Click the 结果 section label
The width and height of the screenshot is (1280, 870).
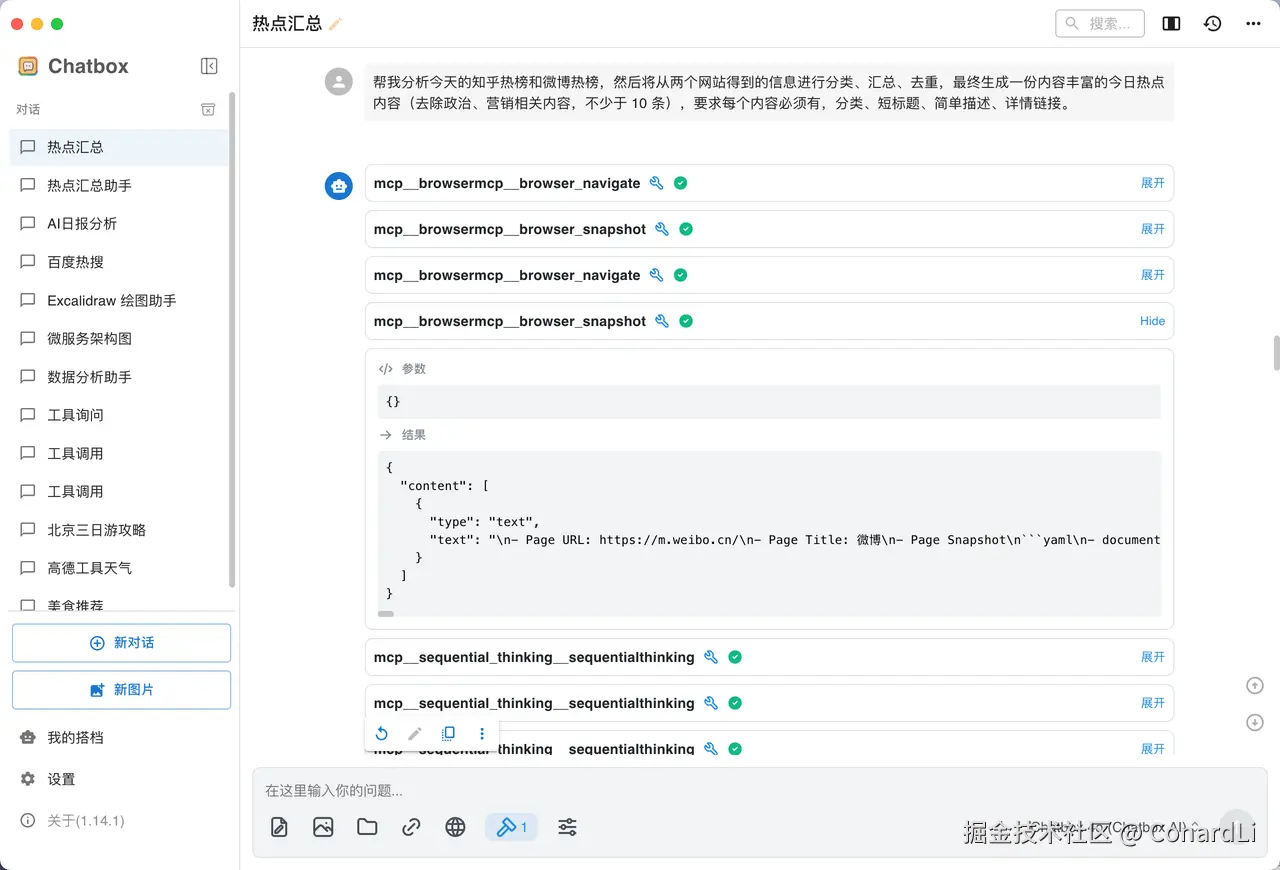pyautogui.click(x=414, y=435)
